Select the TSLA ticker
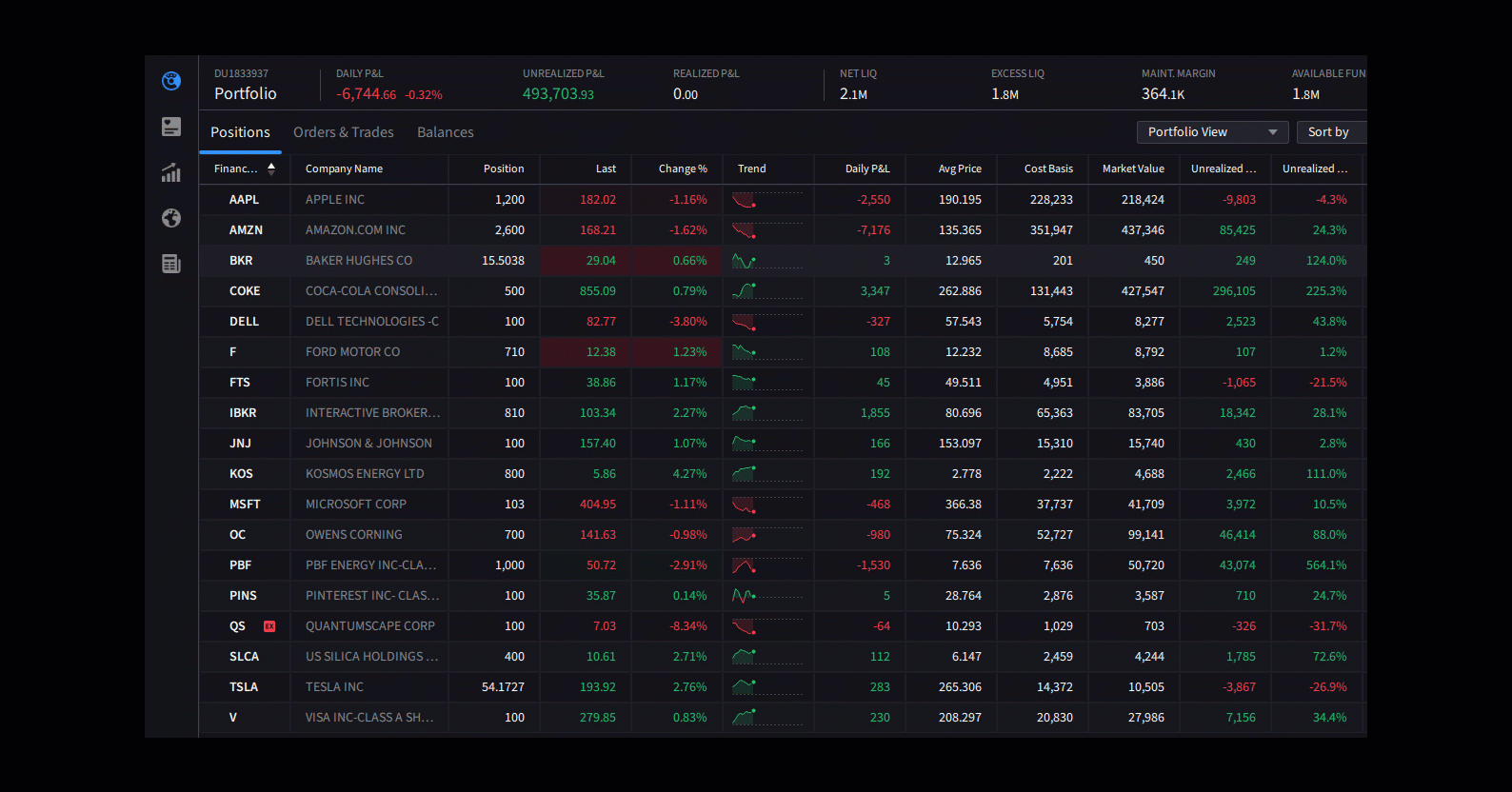 pyautogui.click(x=244, y=687)
